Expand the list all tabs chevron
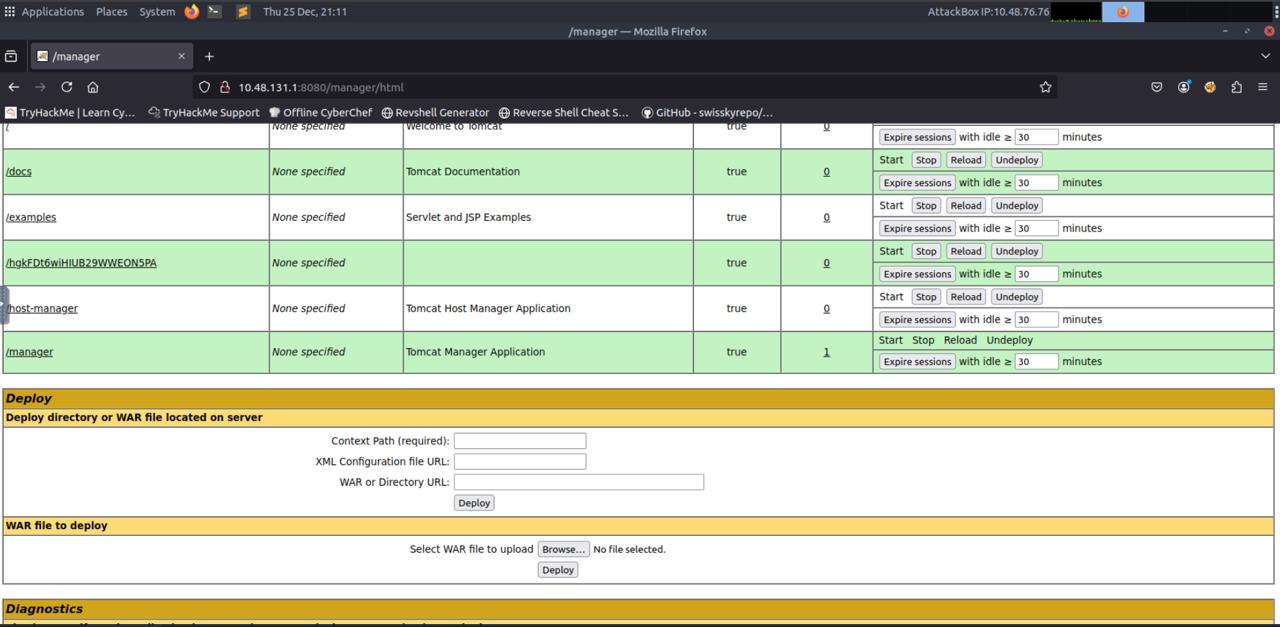This screenshot has width=1280, height=627. coord(1265,56)
